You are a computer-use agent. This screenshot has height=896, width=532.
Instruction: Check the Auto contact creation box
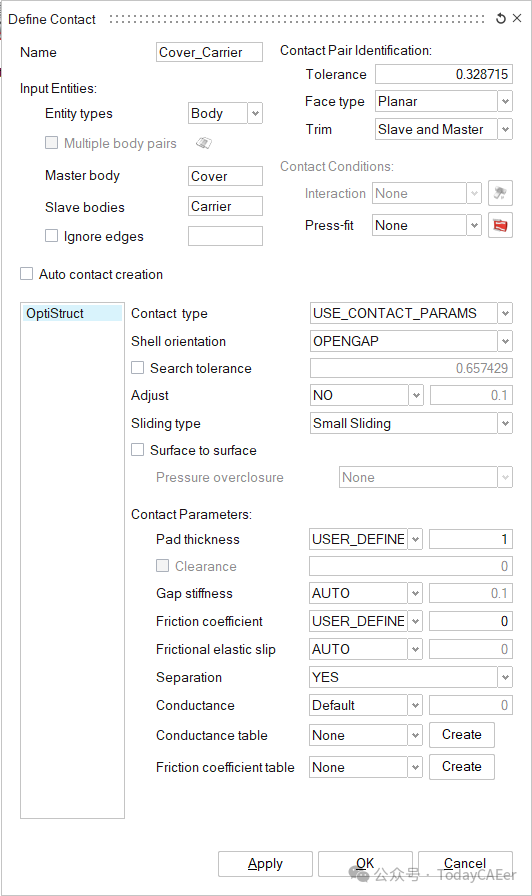tap(26, 274)
